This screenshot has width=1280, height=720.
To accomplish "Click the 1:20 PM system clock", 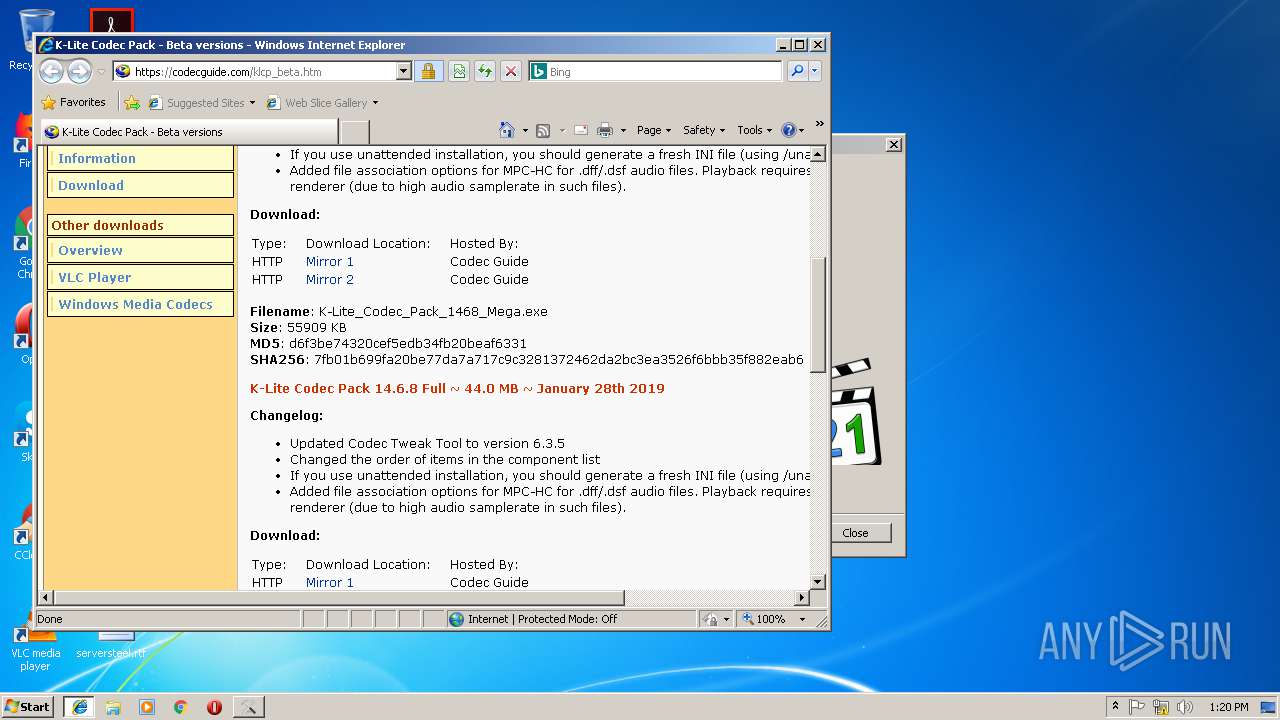I will (1229, 706).
